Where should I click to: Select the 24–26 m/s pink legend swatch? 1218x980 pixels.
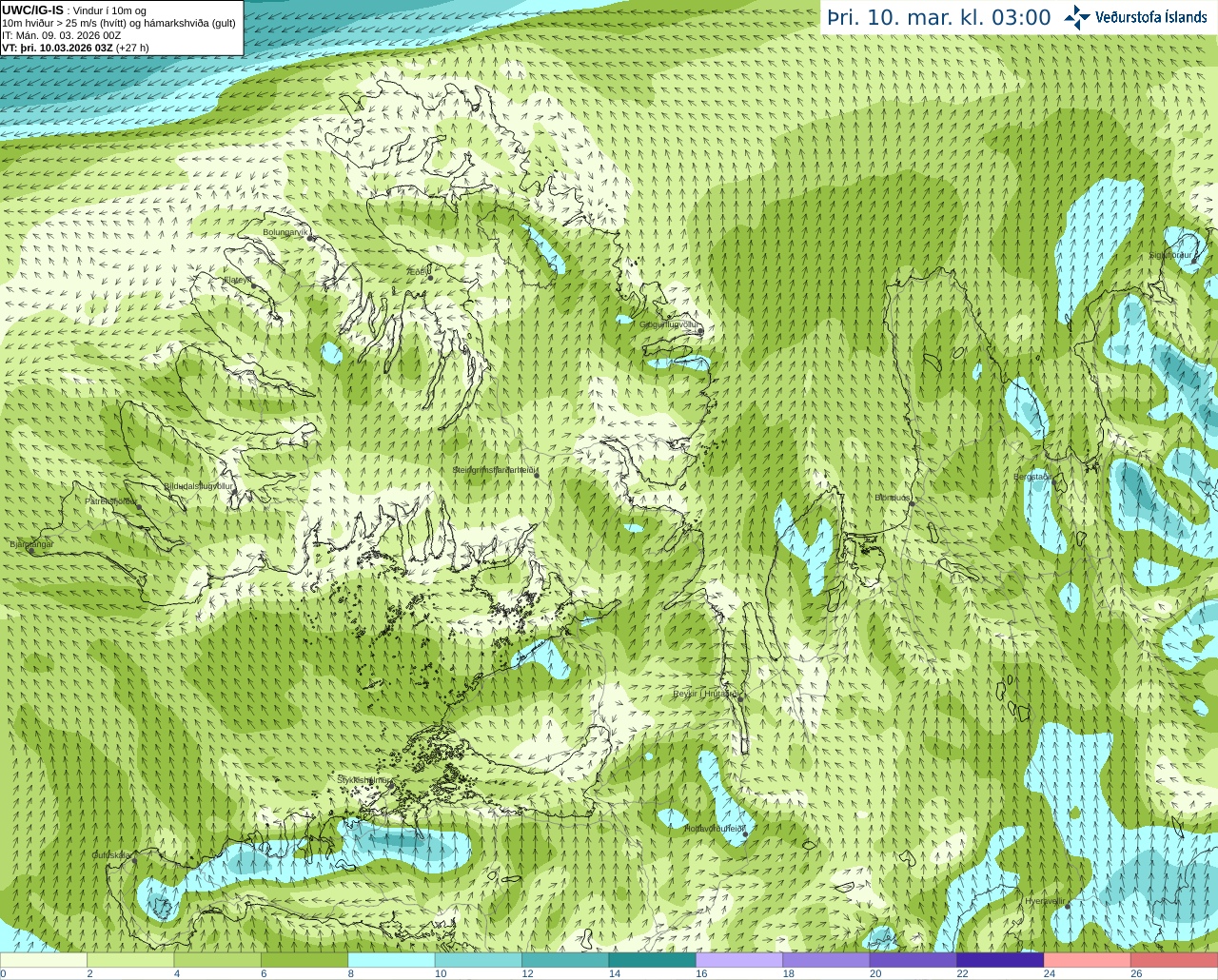click(1088, 960)
